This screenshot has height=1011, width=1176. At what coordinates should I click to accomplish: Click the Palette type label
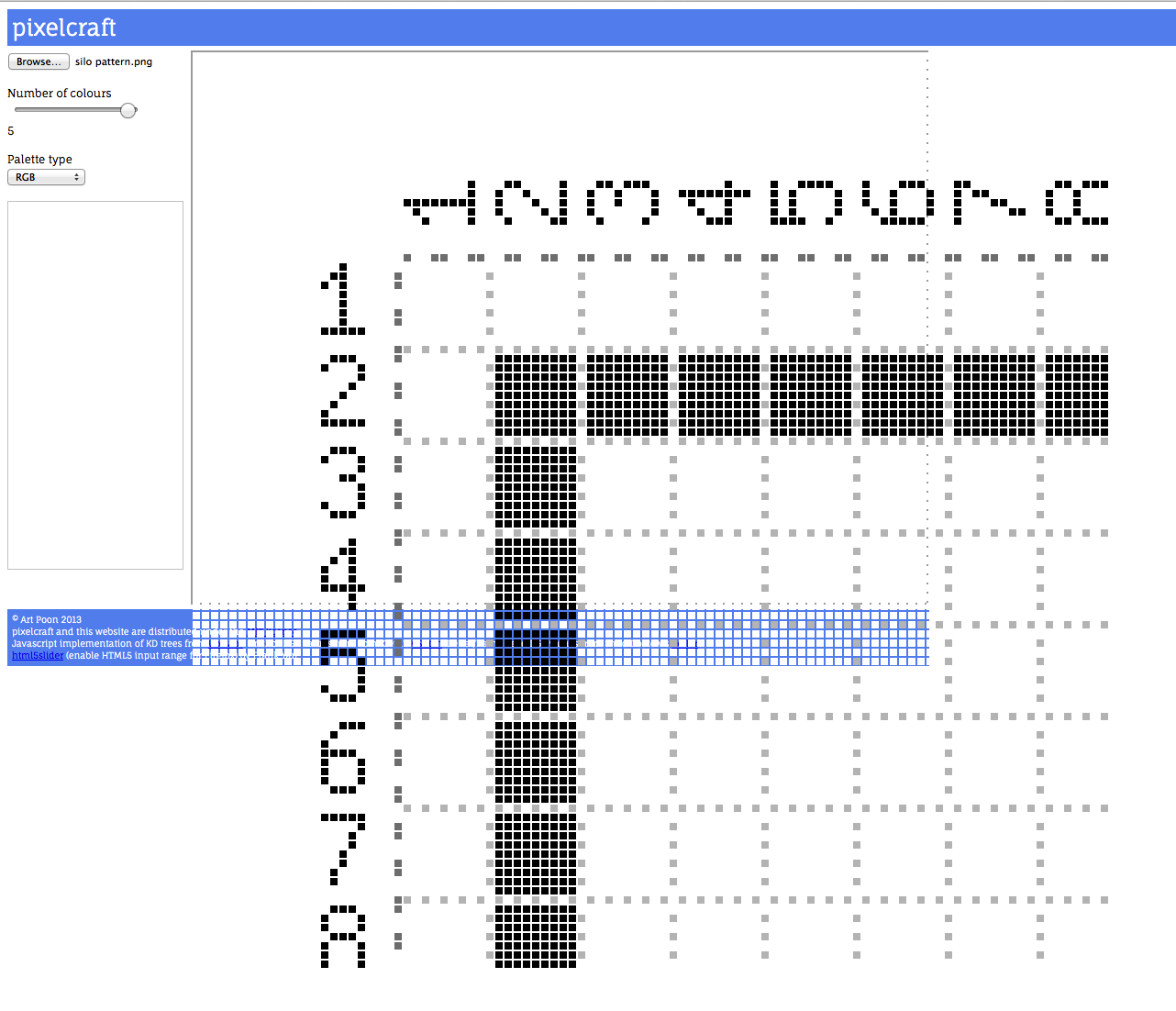39,160
